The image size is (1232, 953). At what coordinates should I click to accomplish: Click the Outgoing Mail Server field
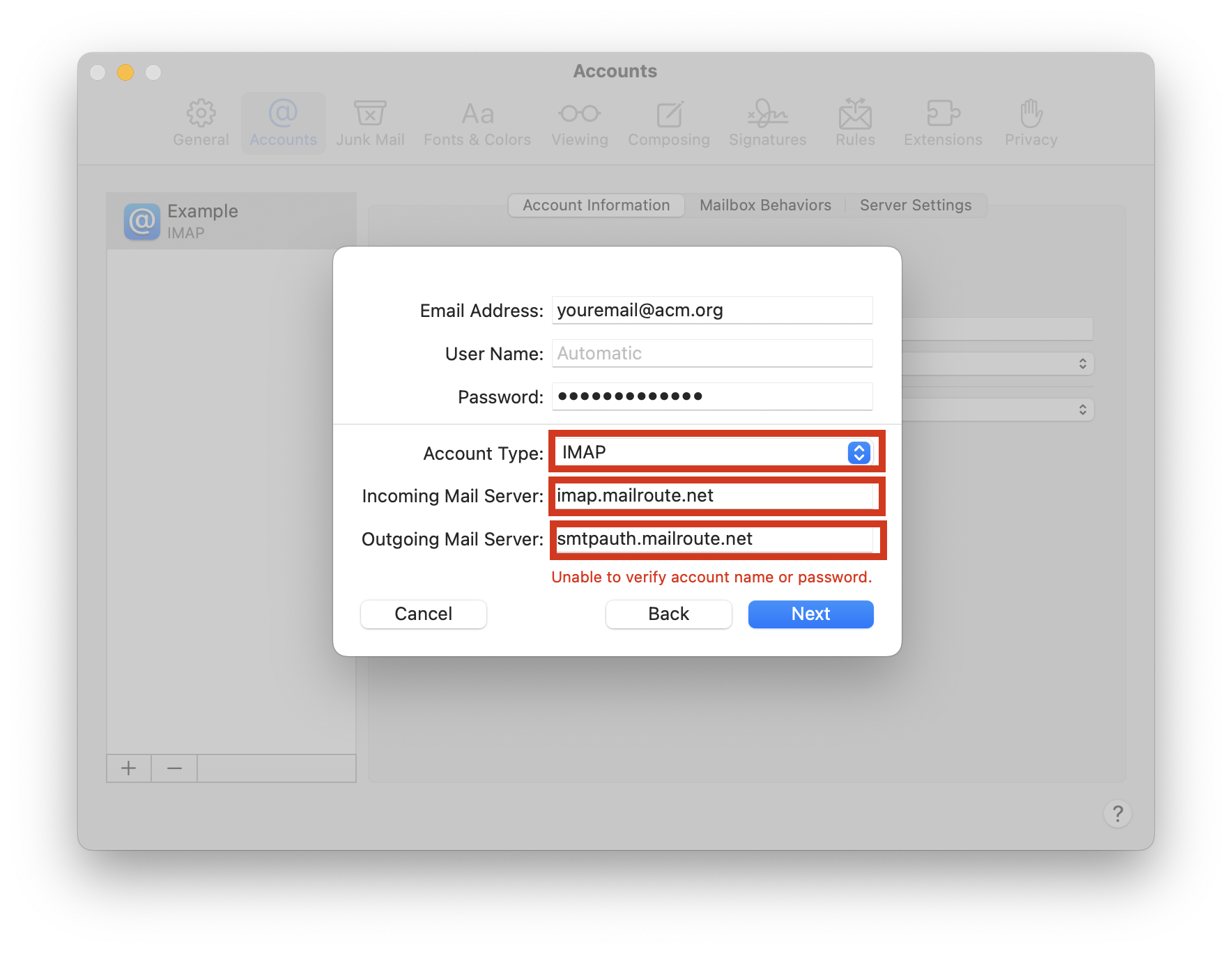[x=715, y=539]
